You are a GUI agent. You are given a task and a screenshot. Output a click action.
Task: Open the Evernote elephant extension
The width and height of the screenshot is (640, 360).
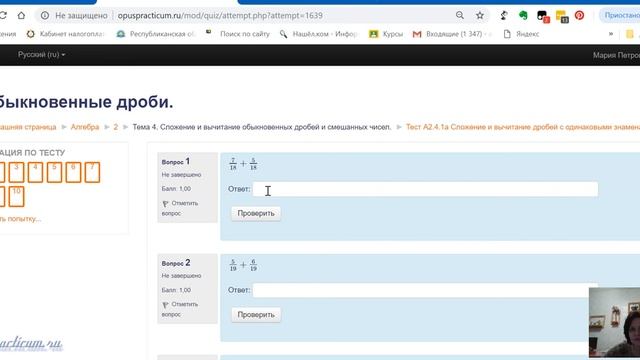pos(523,16)
